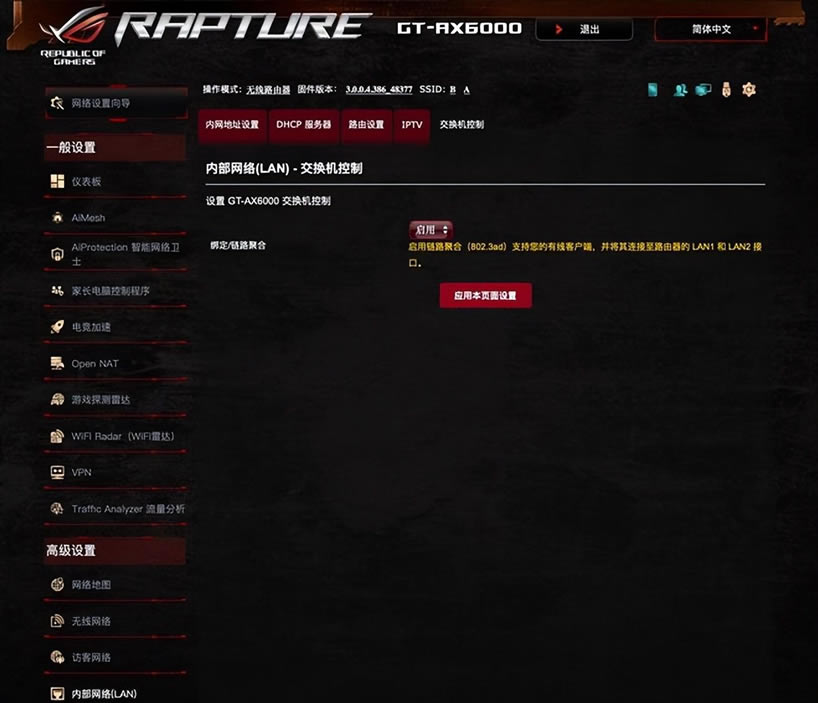The height and width of the screenshot is (703, 818).
Task: Click 应用本页面设置 apply button
Action: 486,296
